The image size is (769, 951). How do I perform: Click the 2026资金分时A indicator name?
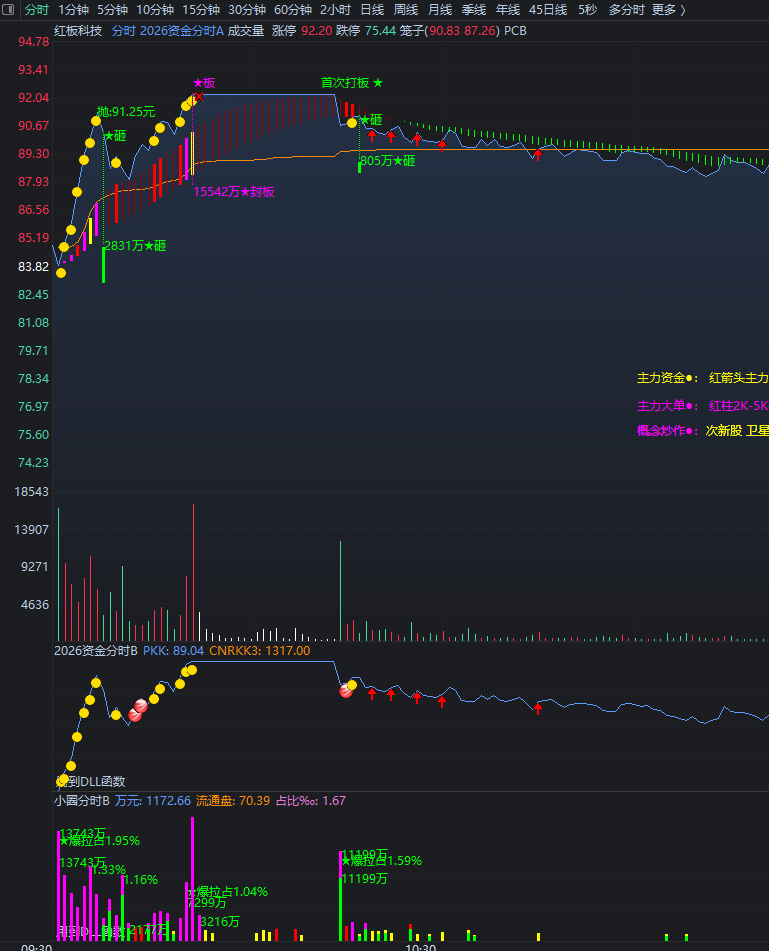click(182, 31)
